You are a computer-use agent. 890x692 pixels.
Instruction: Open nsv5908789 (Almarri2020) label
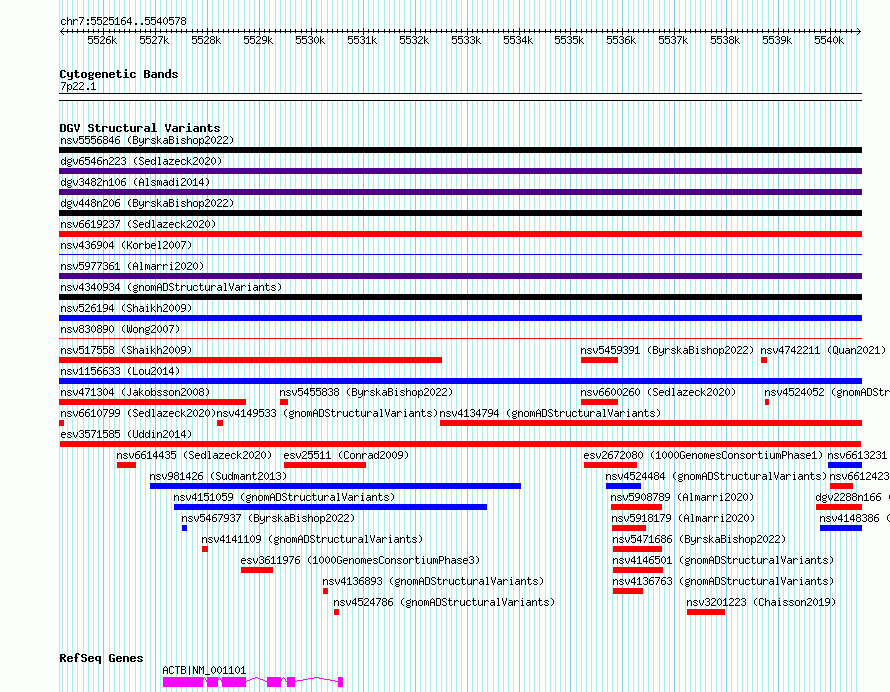point(682,497)
